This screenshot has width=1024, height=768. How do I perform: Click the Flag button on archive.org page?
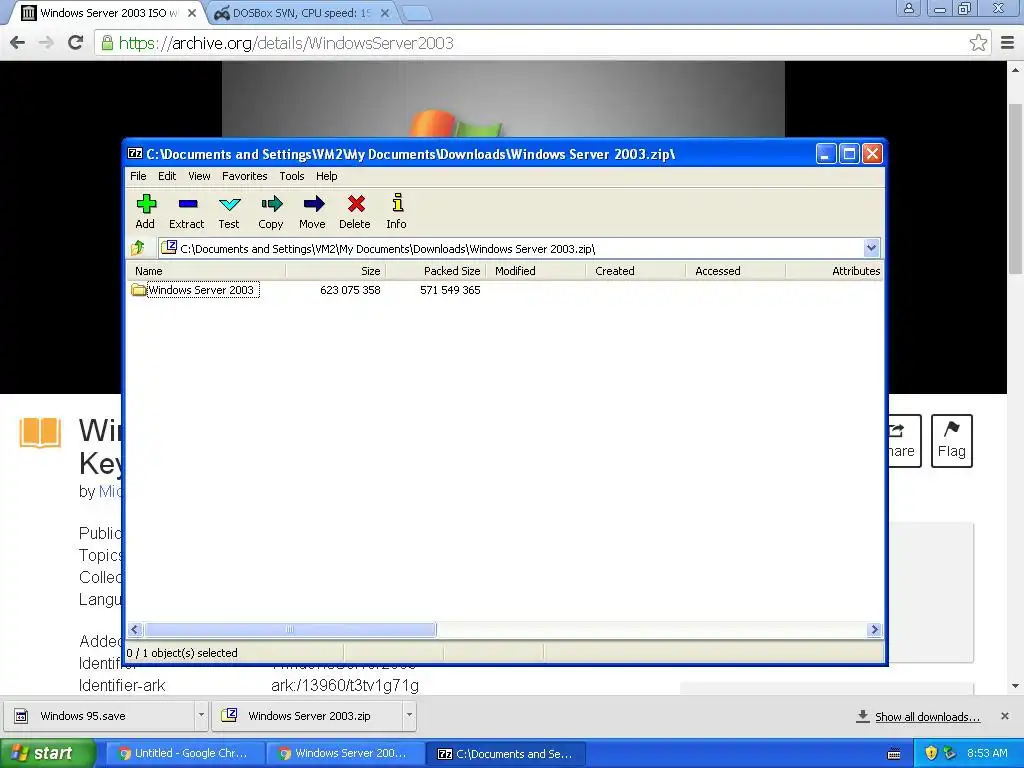tap(952, 441)
